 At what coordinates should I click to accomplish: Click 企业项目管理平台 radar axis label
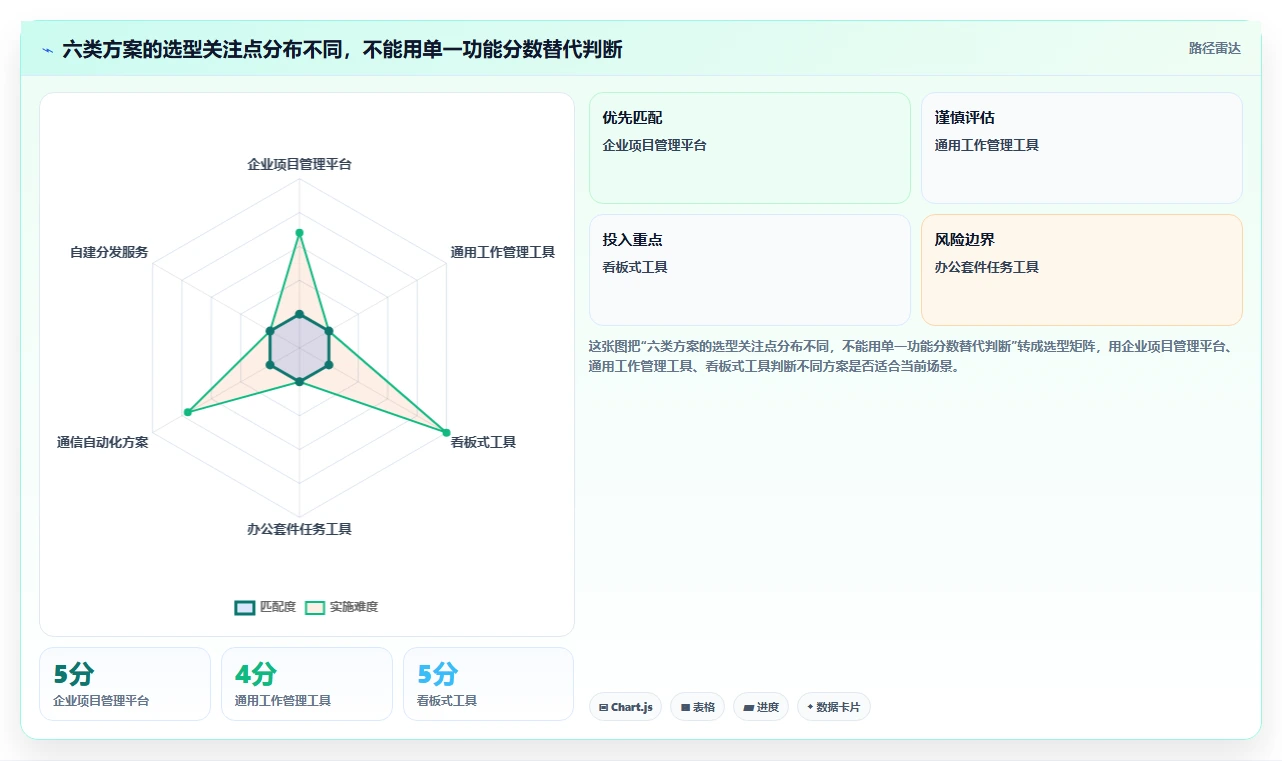299,164
